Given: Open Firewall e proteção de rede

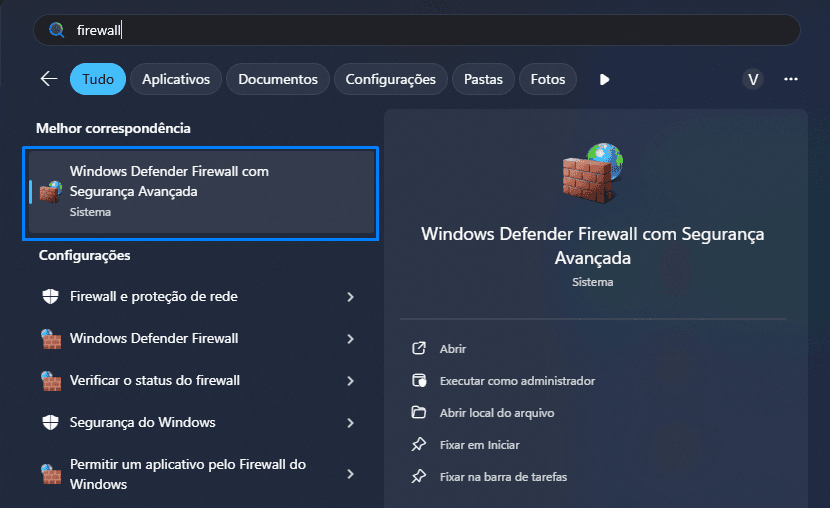Looking at the screenshot, I should pyautogui.click(x=199, y=296).
